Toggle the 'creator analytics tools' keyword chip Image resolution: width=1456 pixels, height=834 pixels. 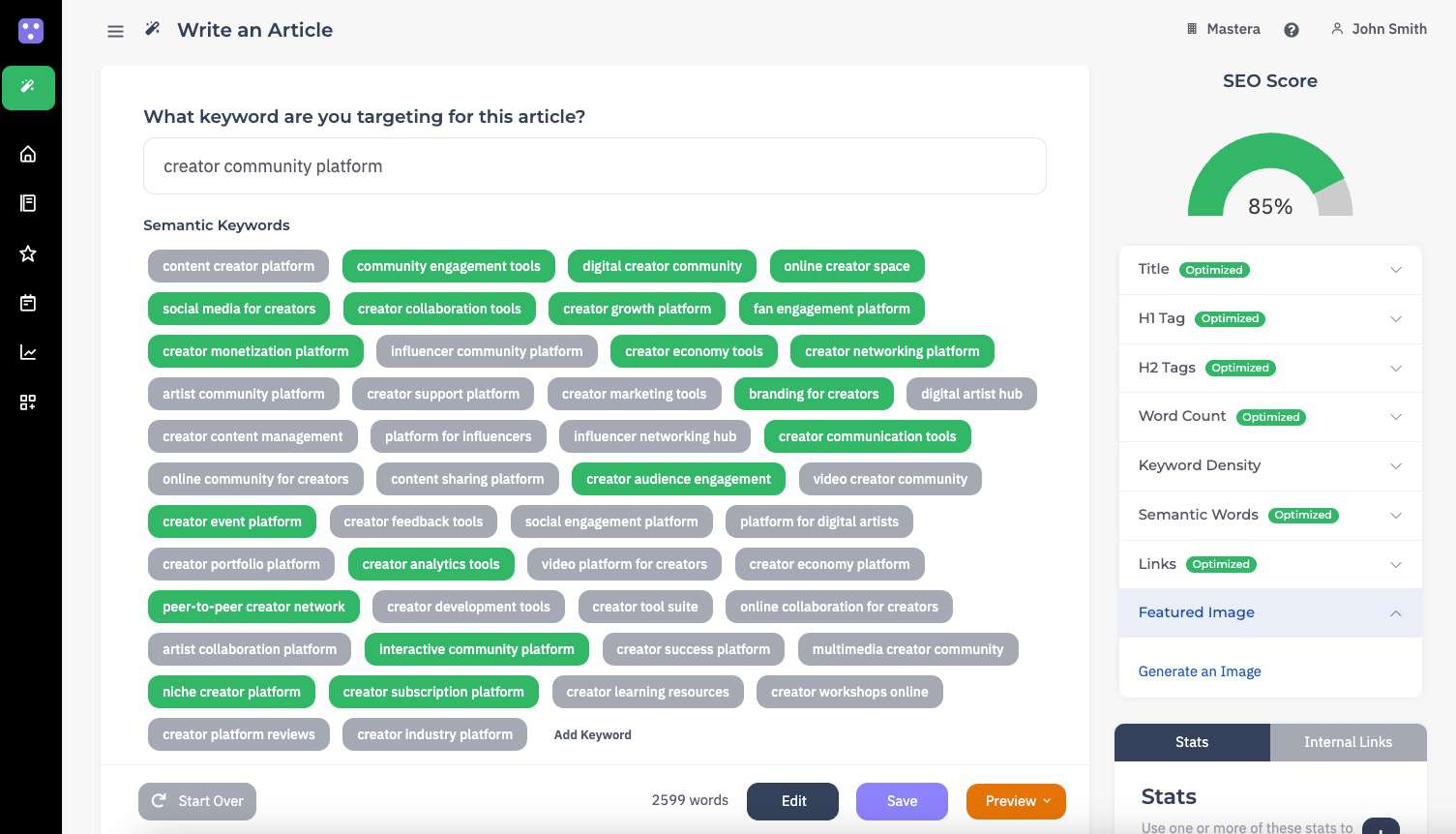pos(431,564)
